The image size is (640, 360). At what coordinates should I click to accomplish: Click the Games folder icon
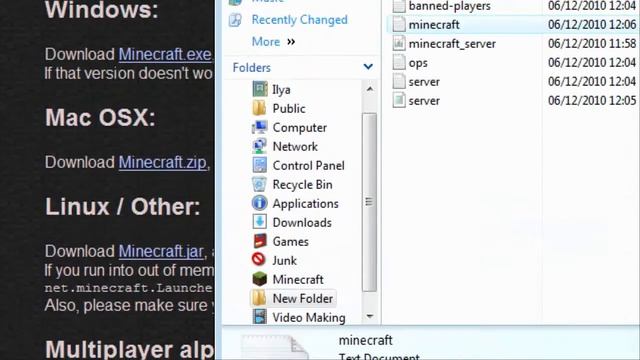point(260,241)
